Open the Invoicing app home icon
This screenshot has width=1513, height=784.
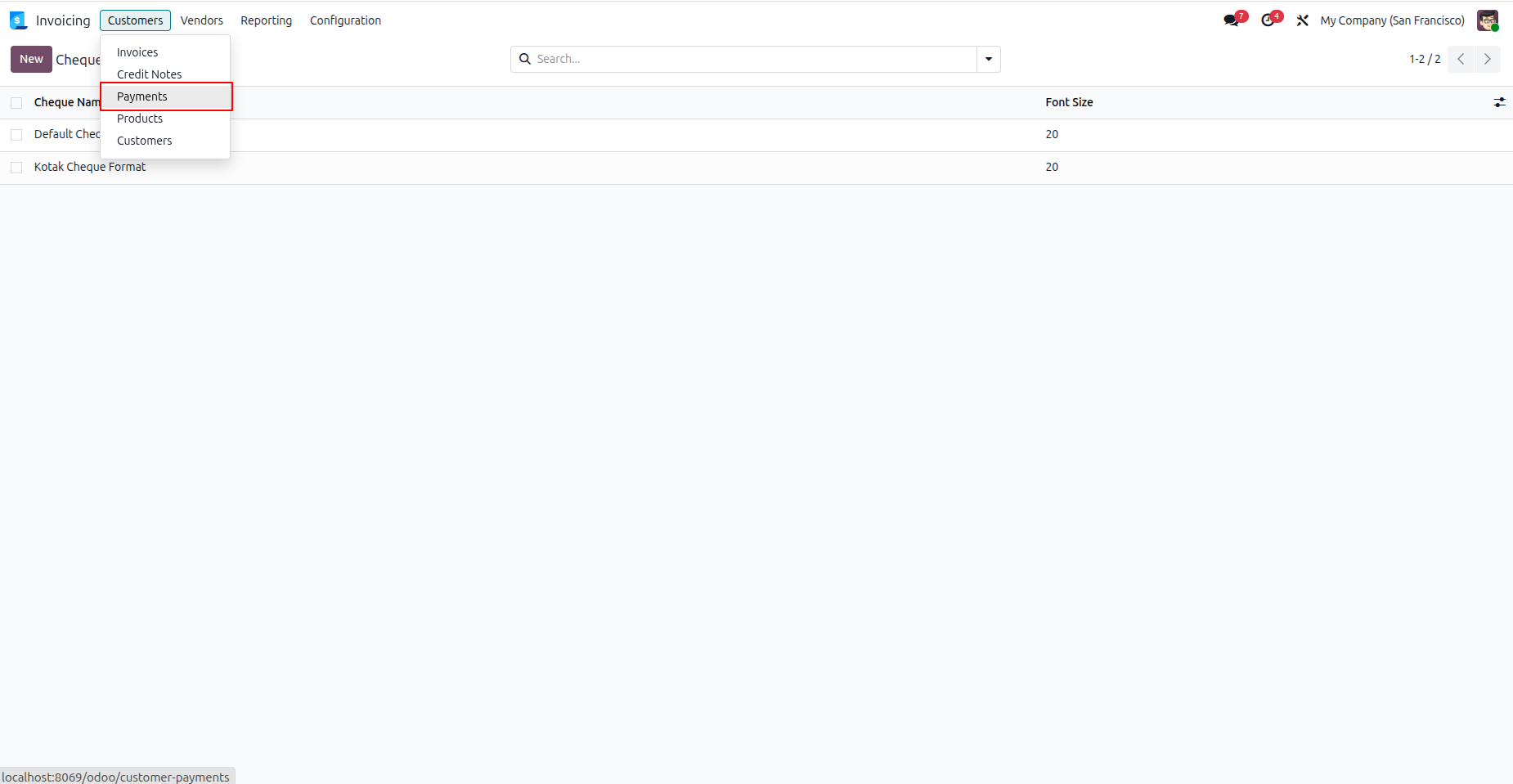click(x=18, y=20)
